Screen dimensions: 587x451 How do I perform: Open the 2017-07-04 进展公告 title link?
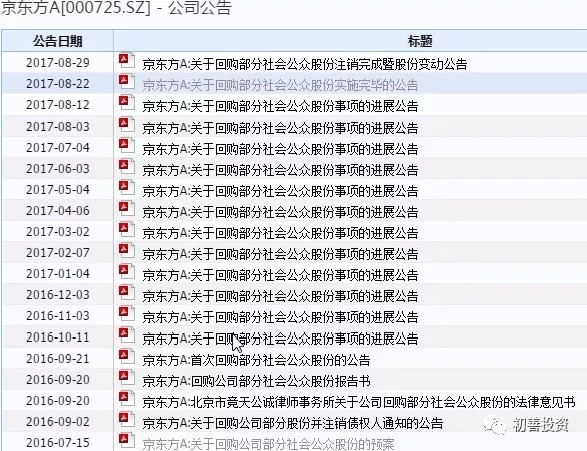280,149
